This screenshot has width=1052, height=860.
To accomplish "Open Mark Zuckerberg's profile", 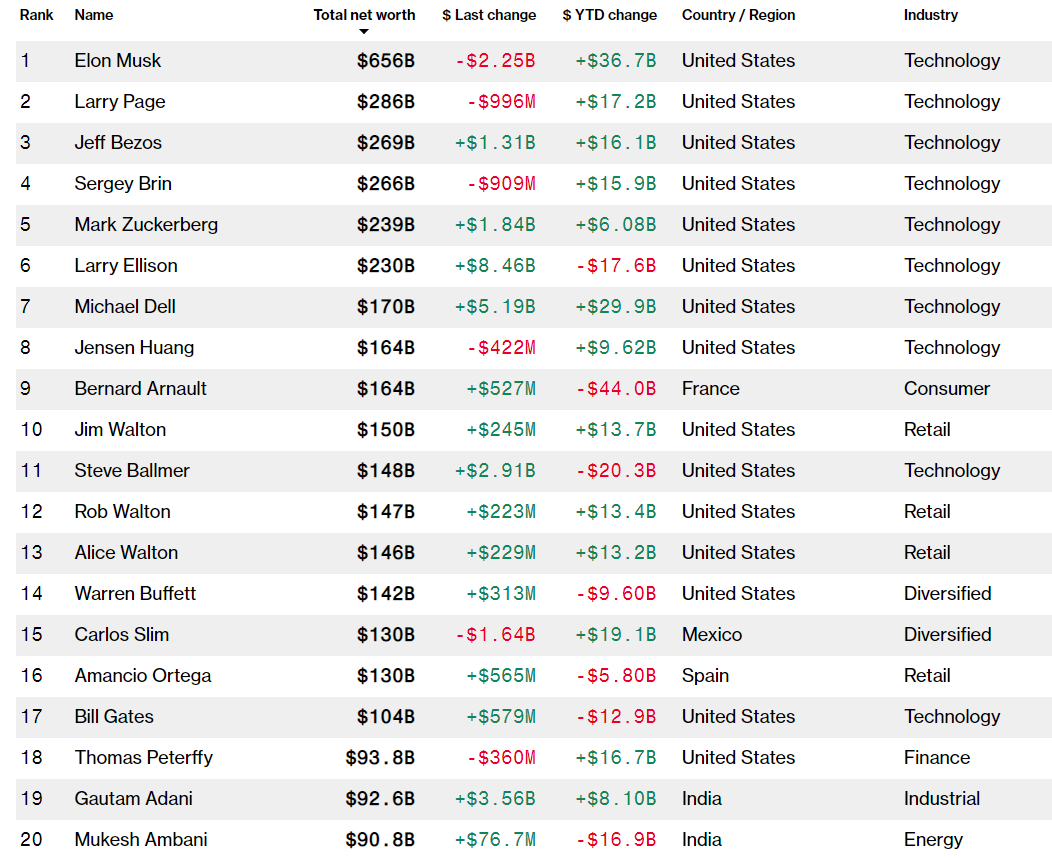I will point(146,225).
